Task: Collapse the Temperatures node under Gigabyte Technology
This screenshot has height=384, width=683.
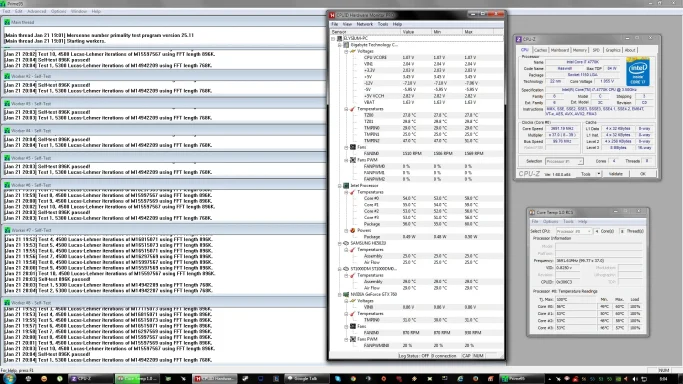Action: coord(346,109)
